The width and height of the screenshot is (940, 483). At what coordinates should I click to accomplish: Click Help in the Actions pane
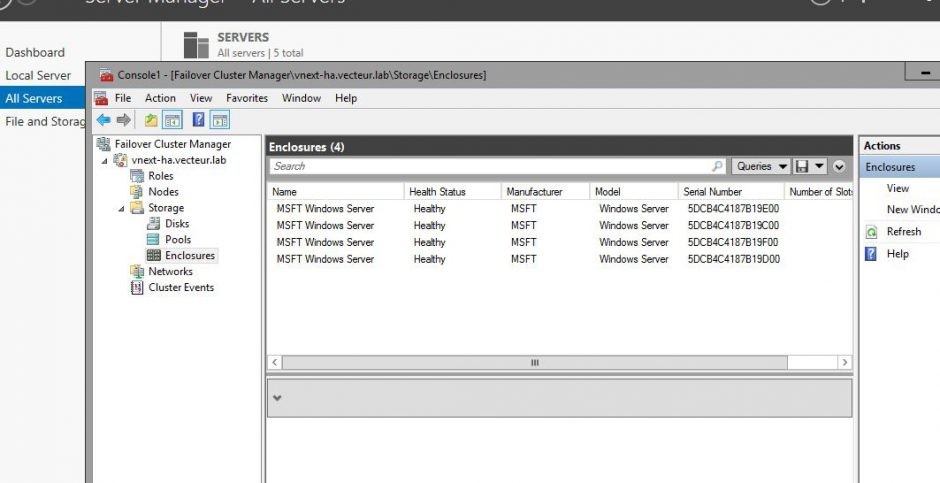coord(898,254)
